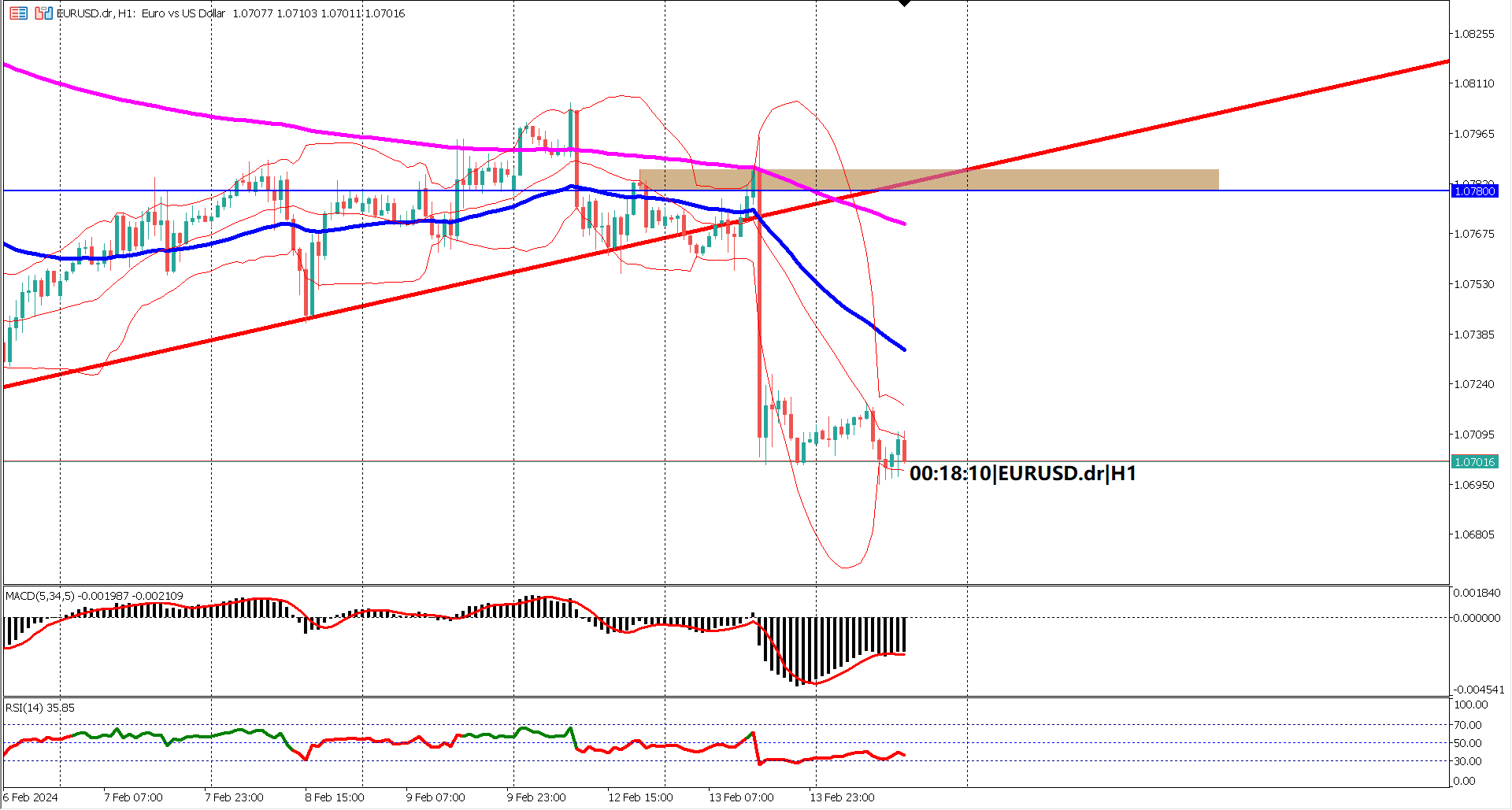
Task: Click the teal 1.07016 price tag on scale
Action: point(1475,462)
